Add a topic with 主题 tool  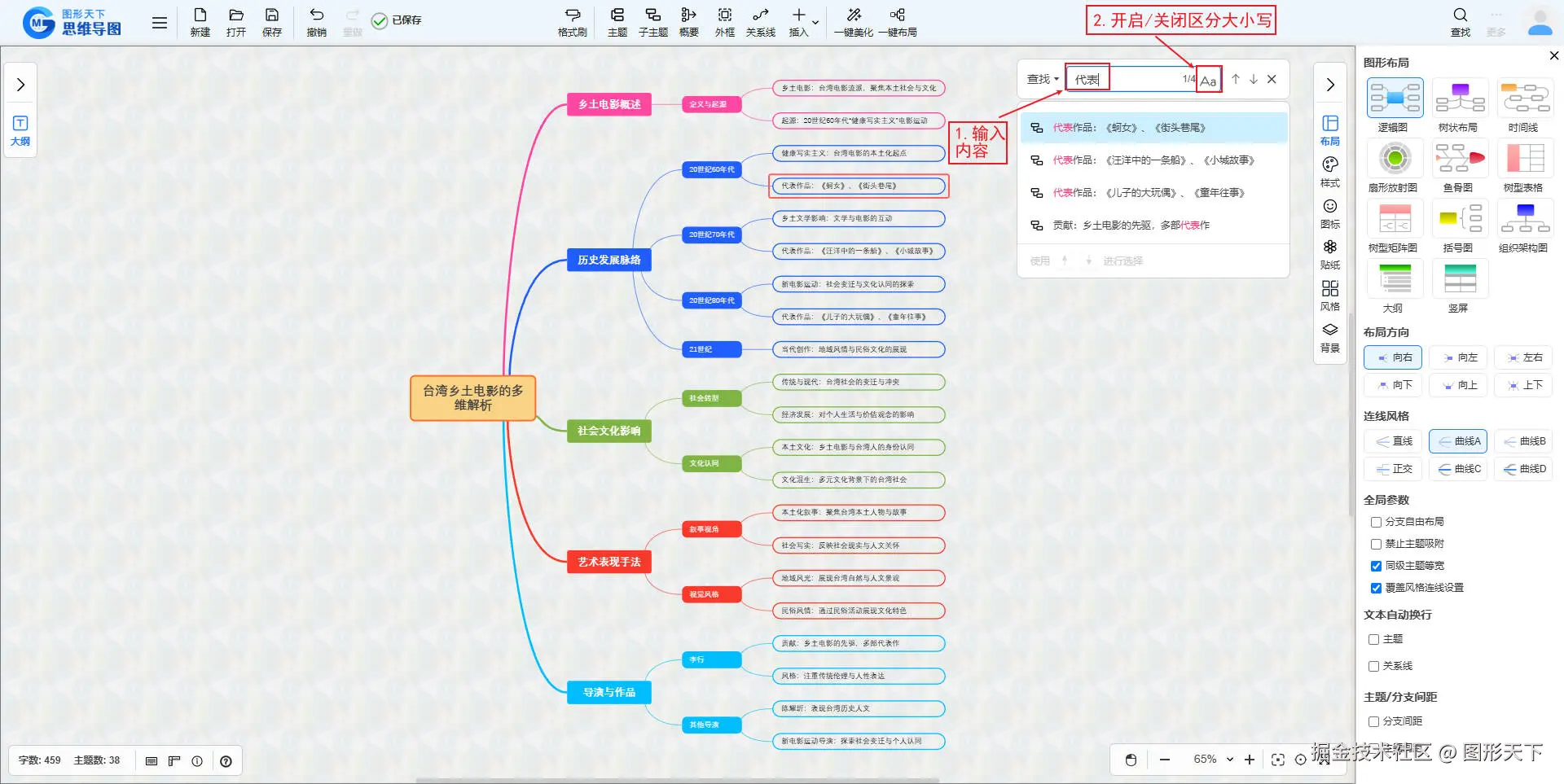617,22
